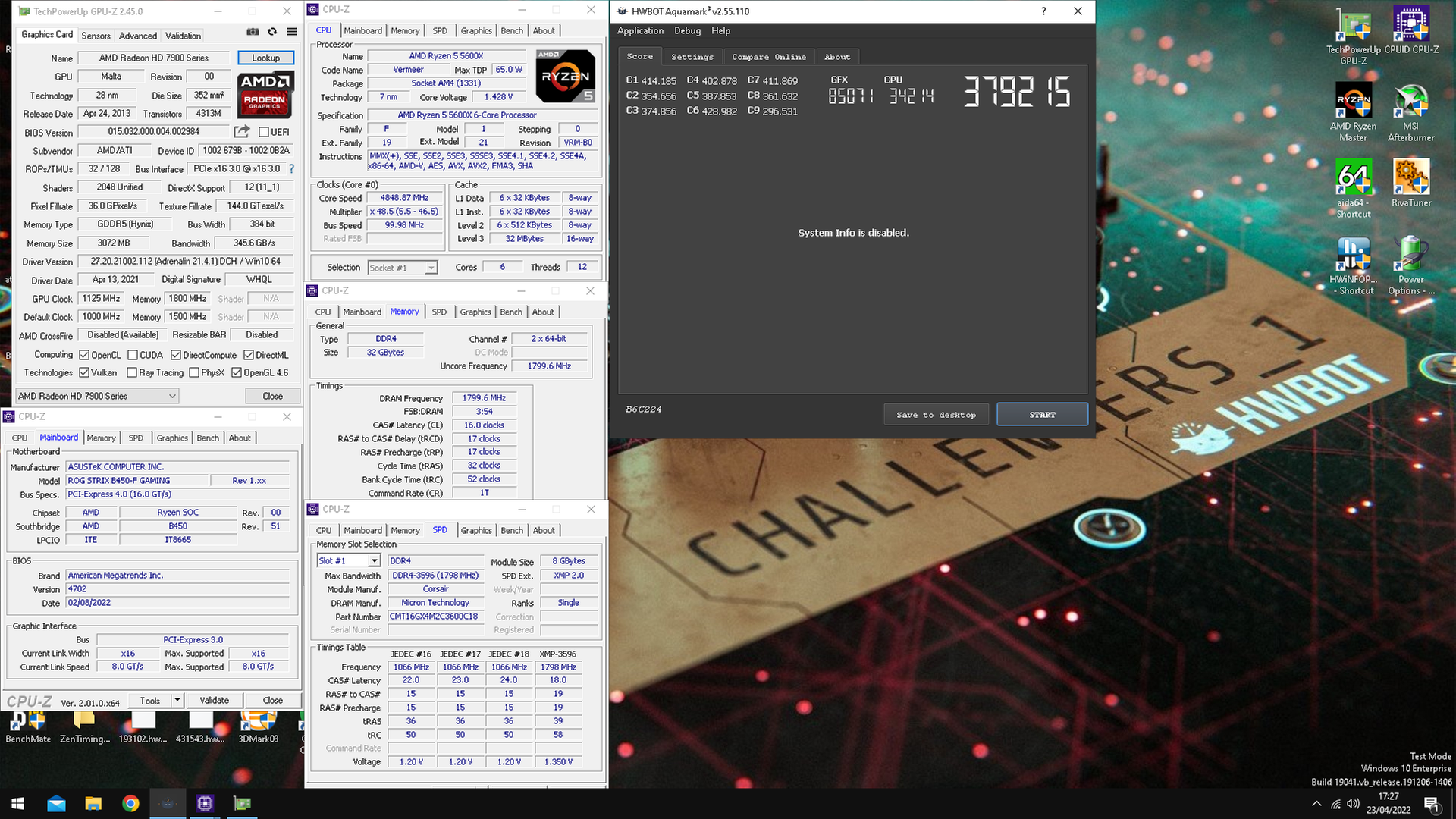Screen dimensions: 1456x819
Task: Open Debug menu in Aquamark
Action: 687,31
